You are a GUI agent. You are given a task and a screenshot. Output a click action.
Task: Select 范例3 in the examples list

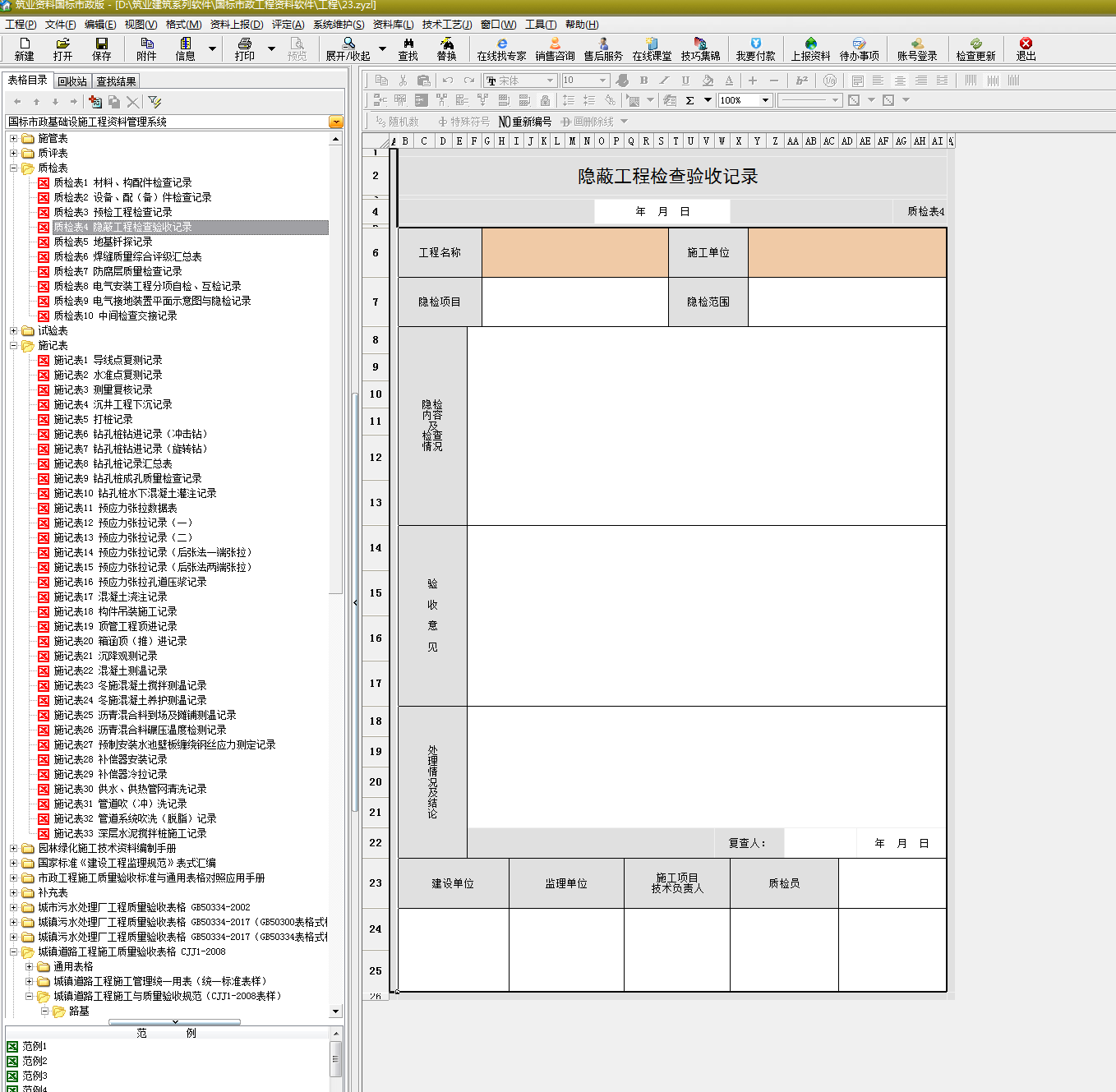click(x=35, y=1076)
